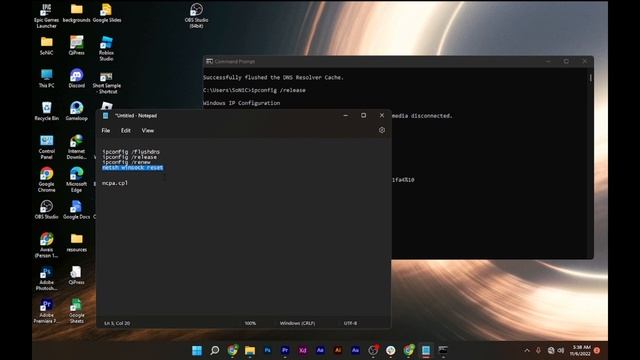Image resolution: width=640 pixels, height=360 pixels.
Task: Switch to OBS Studio in the taskbar
Action: (373, 350)
